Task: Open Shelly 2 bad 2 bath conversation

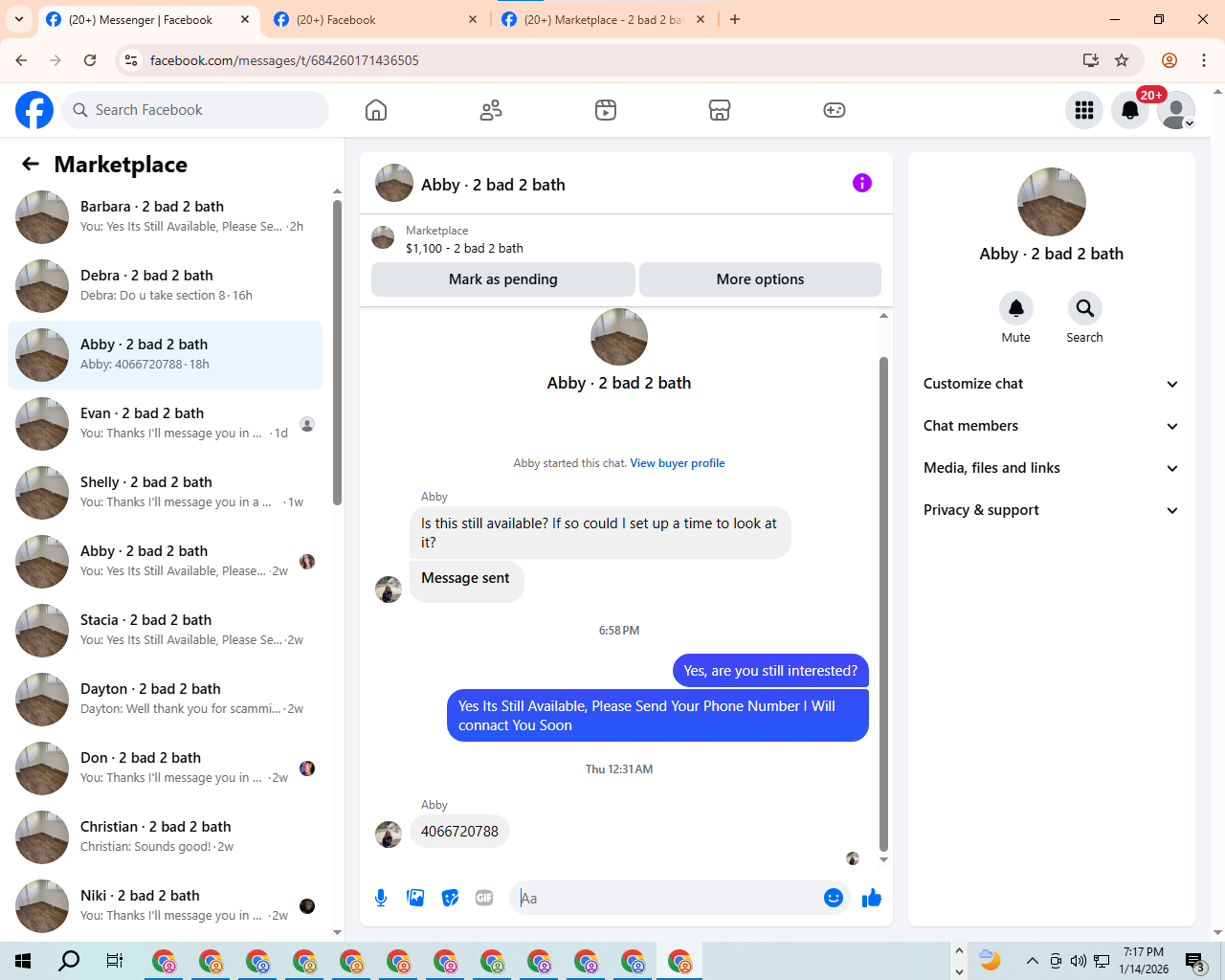Action: (165, 493)
